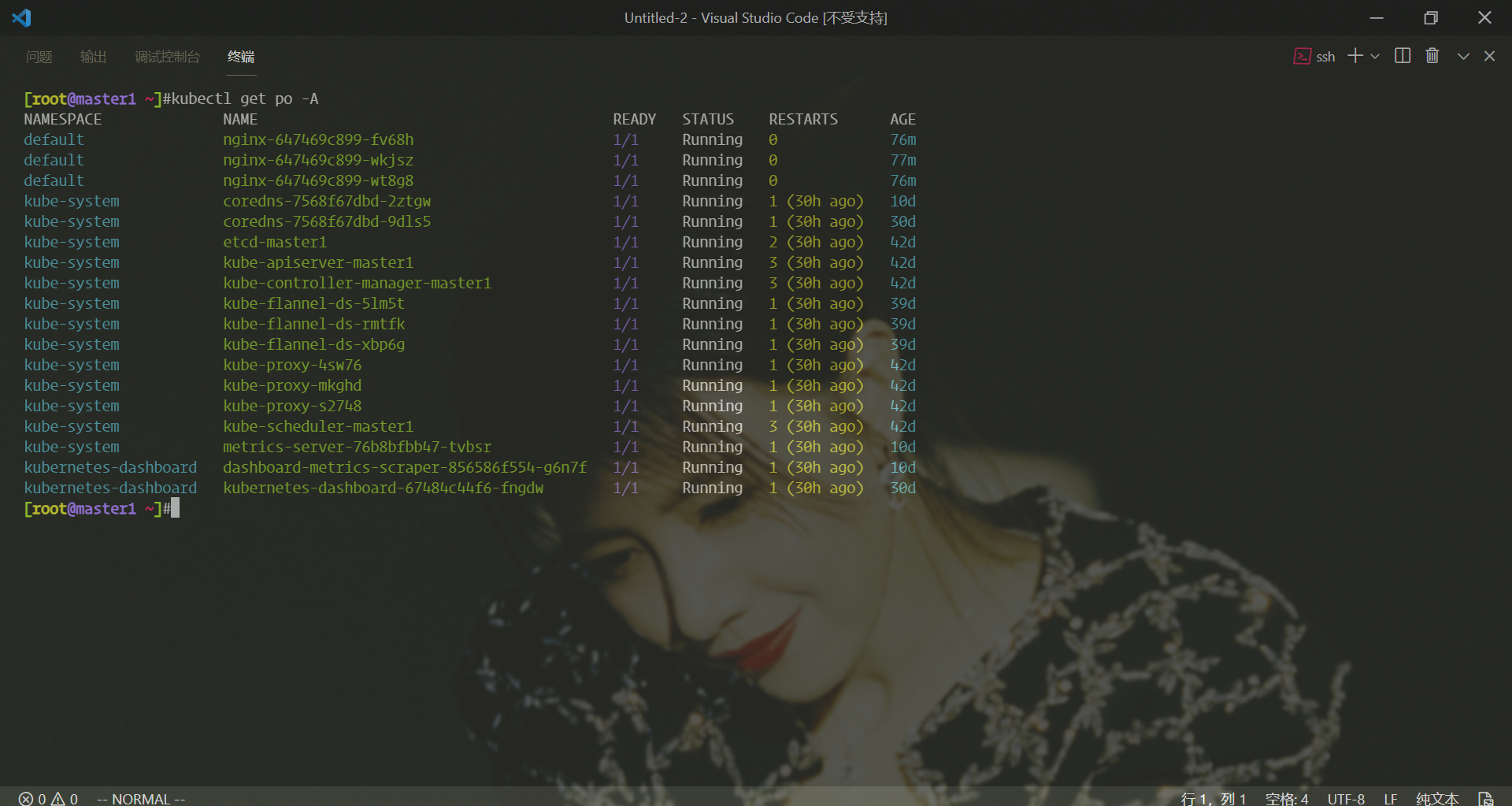Click the pod name nginx-647469c899-wt8g8

318,180
